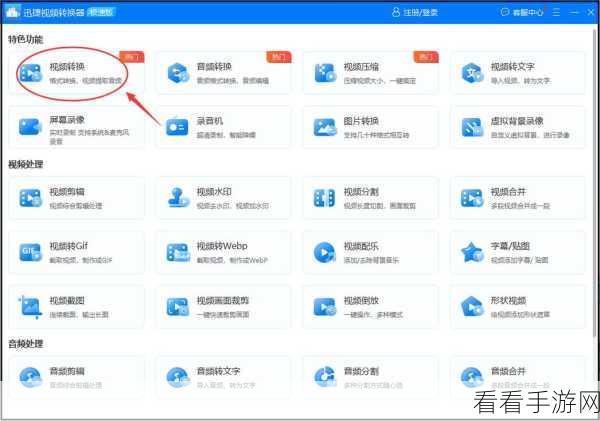The width and height of the screenshot is (600, 421).
Task: Click the 极速版 edition badge
Action: [x=101, y=12]
